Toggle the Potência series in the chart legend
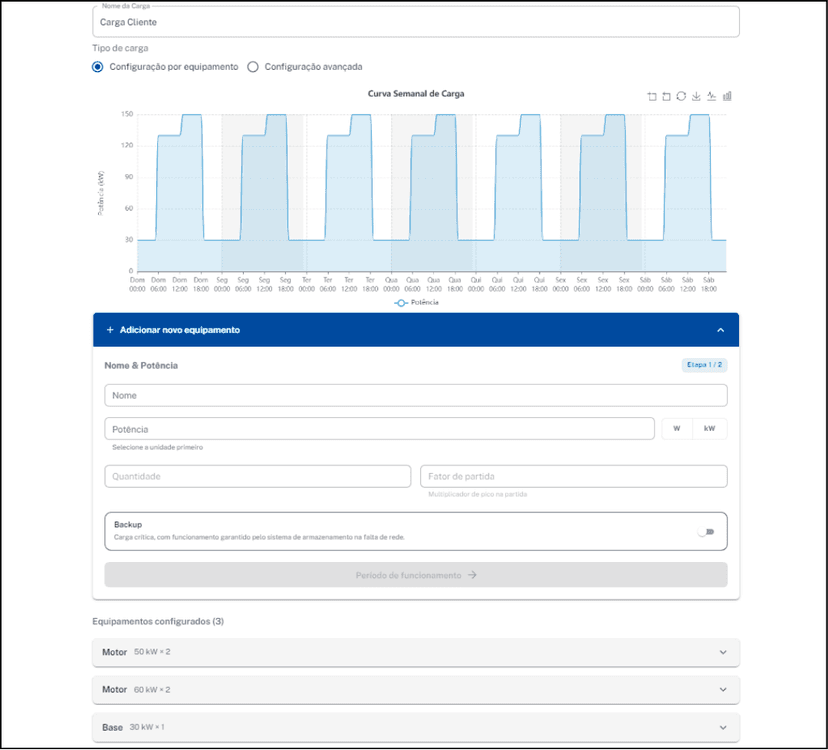The width and height of the screenshot is (828, 750). pyautogui.click(x=416, y=302)
